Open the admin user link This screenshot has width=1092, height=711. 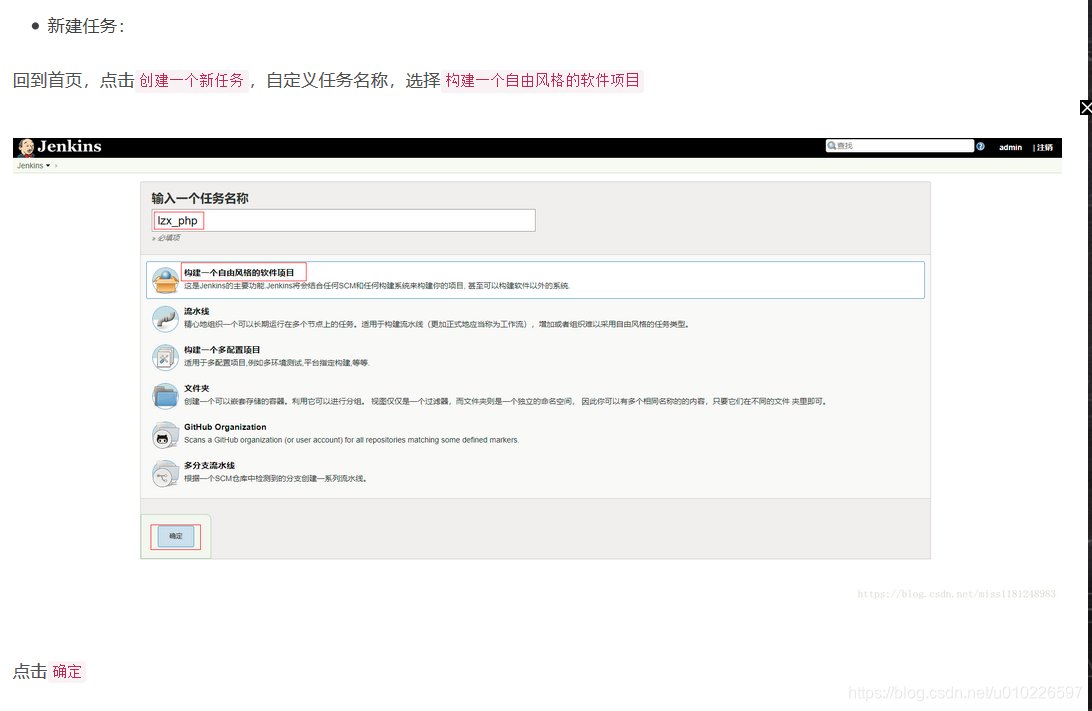point(1010,148)
